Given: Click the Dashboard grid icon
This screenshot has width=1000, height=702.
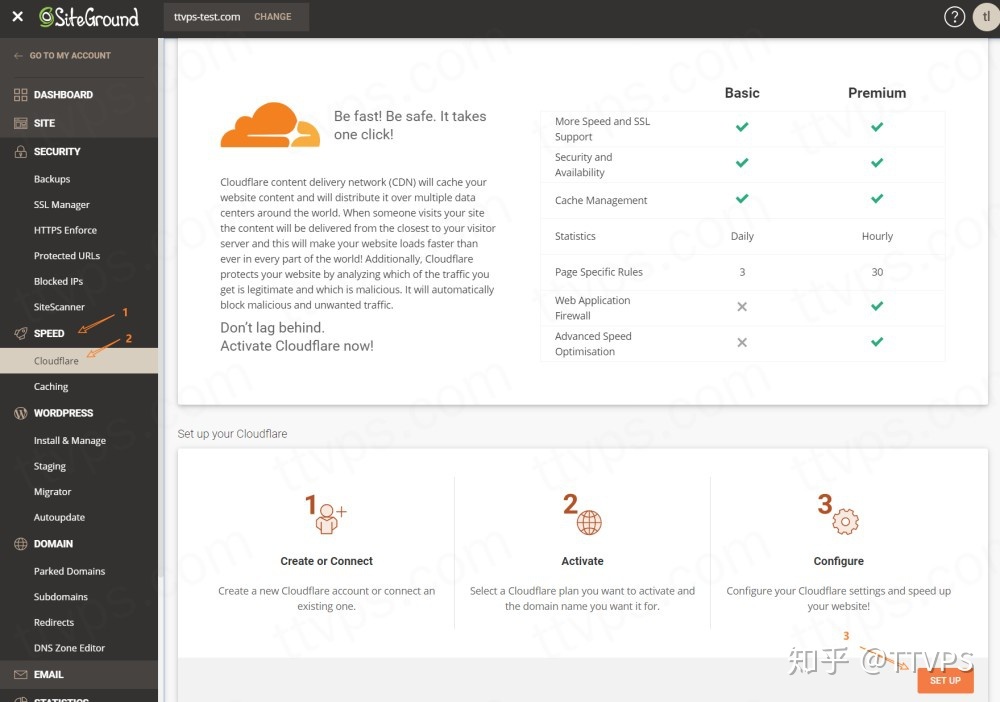Looking at the screenshot, I should (20, 95).
